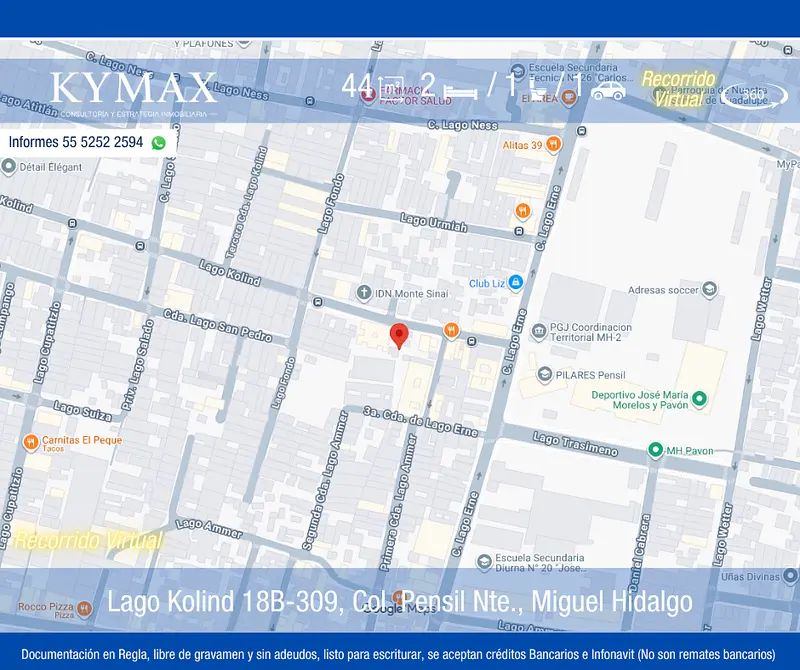800x670 pixels.
Task: Click the bus stop icon near Lago Urmiah
Action: coord(519,232)
